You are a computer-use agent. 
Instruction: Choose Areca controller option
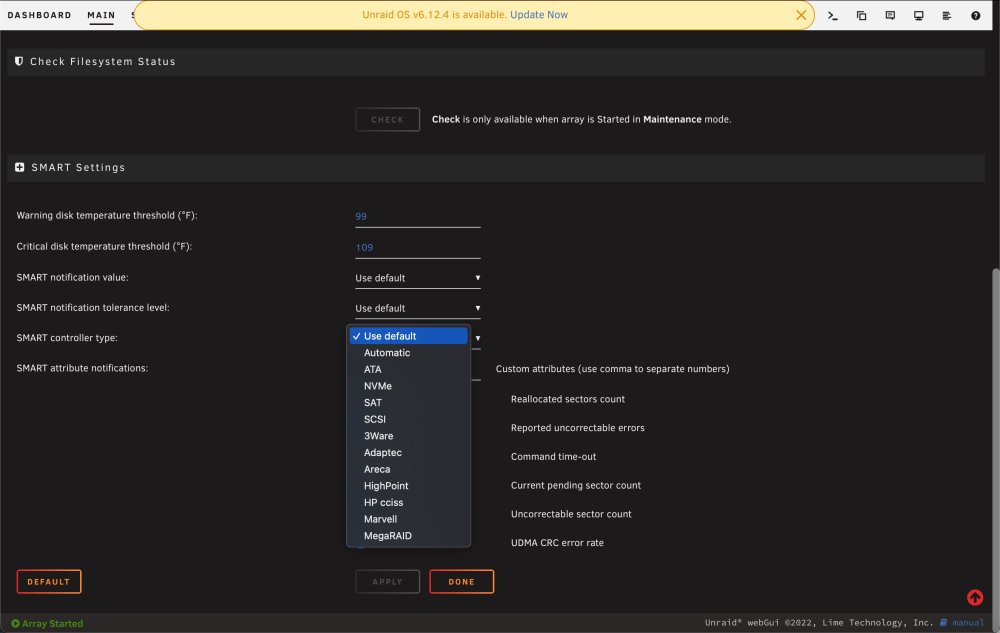[x=408, y=469]
